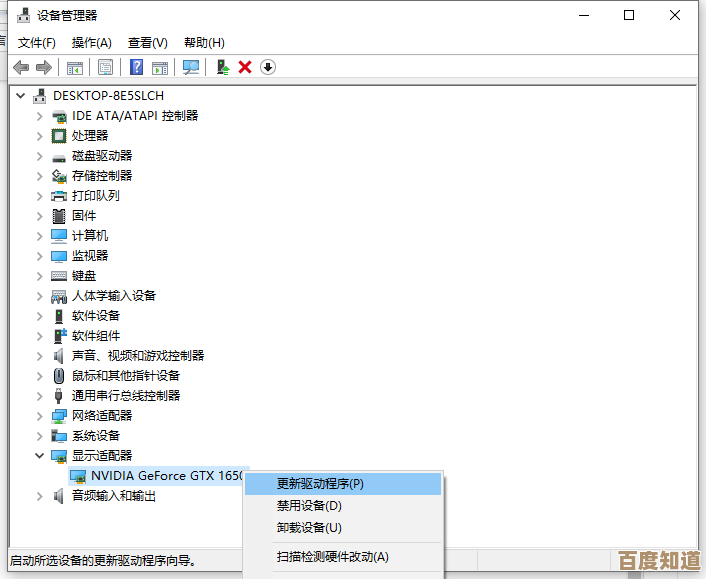Choose 禁用设备(D) from context menu

(343, 506)
